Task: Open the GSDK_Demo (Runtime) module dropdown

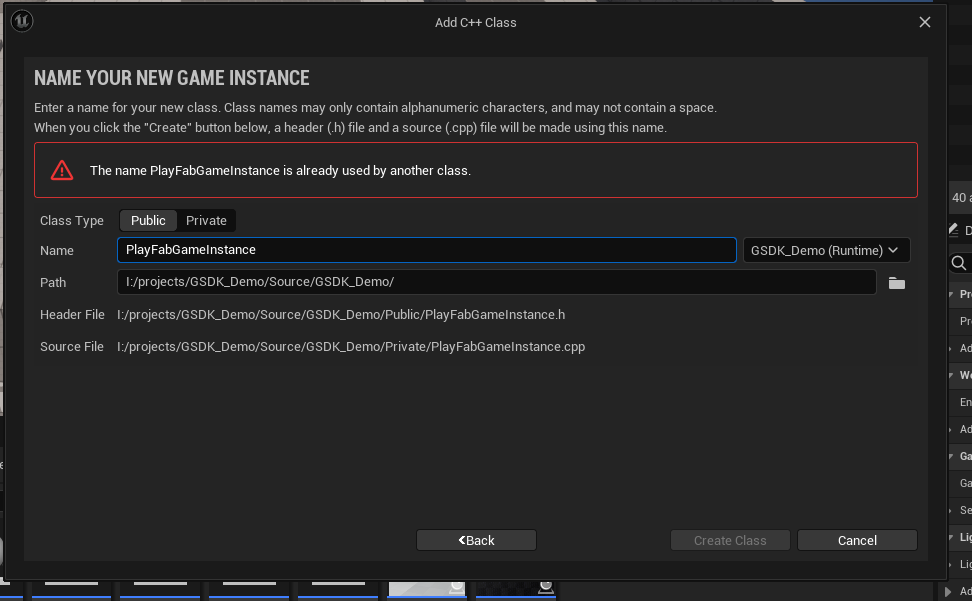Action: [826, 250]
